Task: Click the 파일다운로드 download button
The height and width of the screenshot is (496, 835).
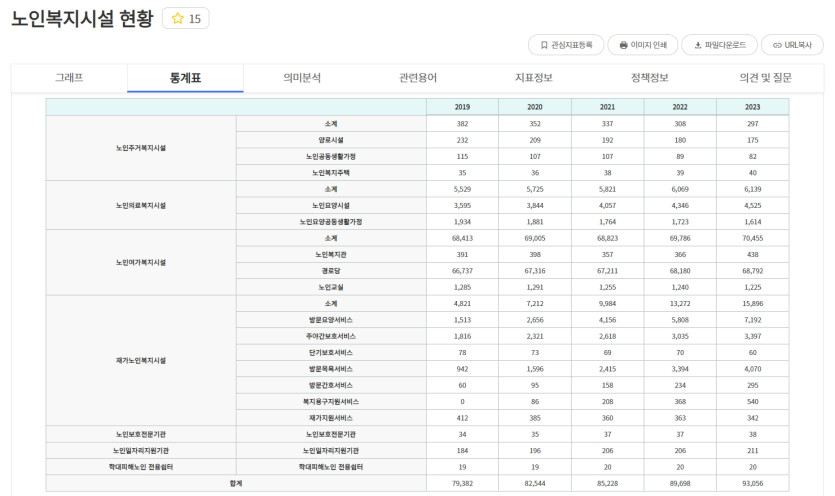Action: pos(719,45)
